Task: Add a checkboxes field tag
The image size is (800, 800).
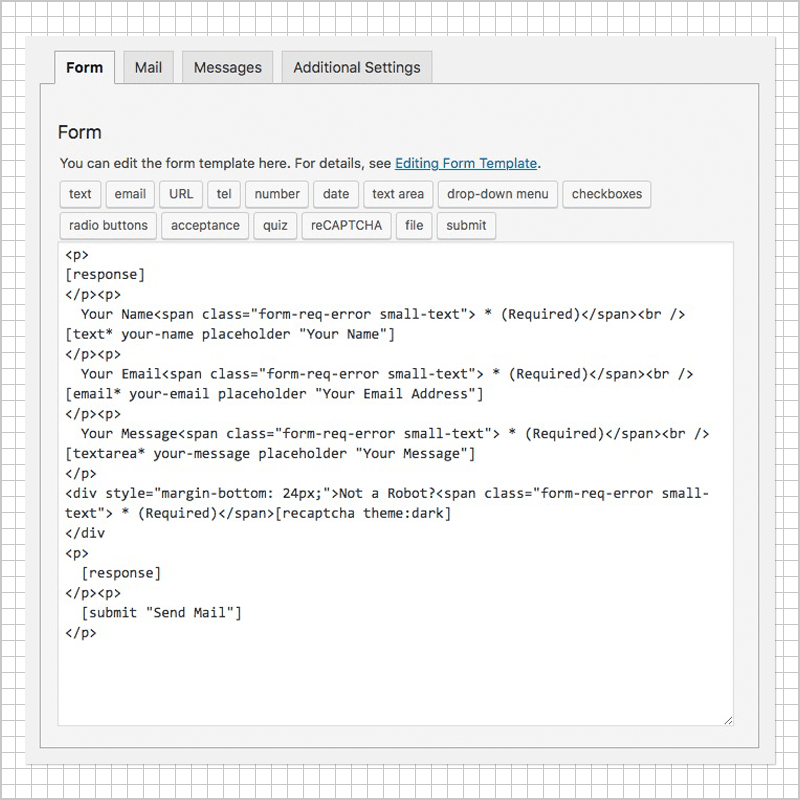Action: 607,194
